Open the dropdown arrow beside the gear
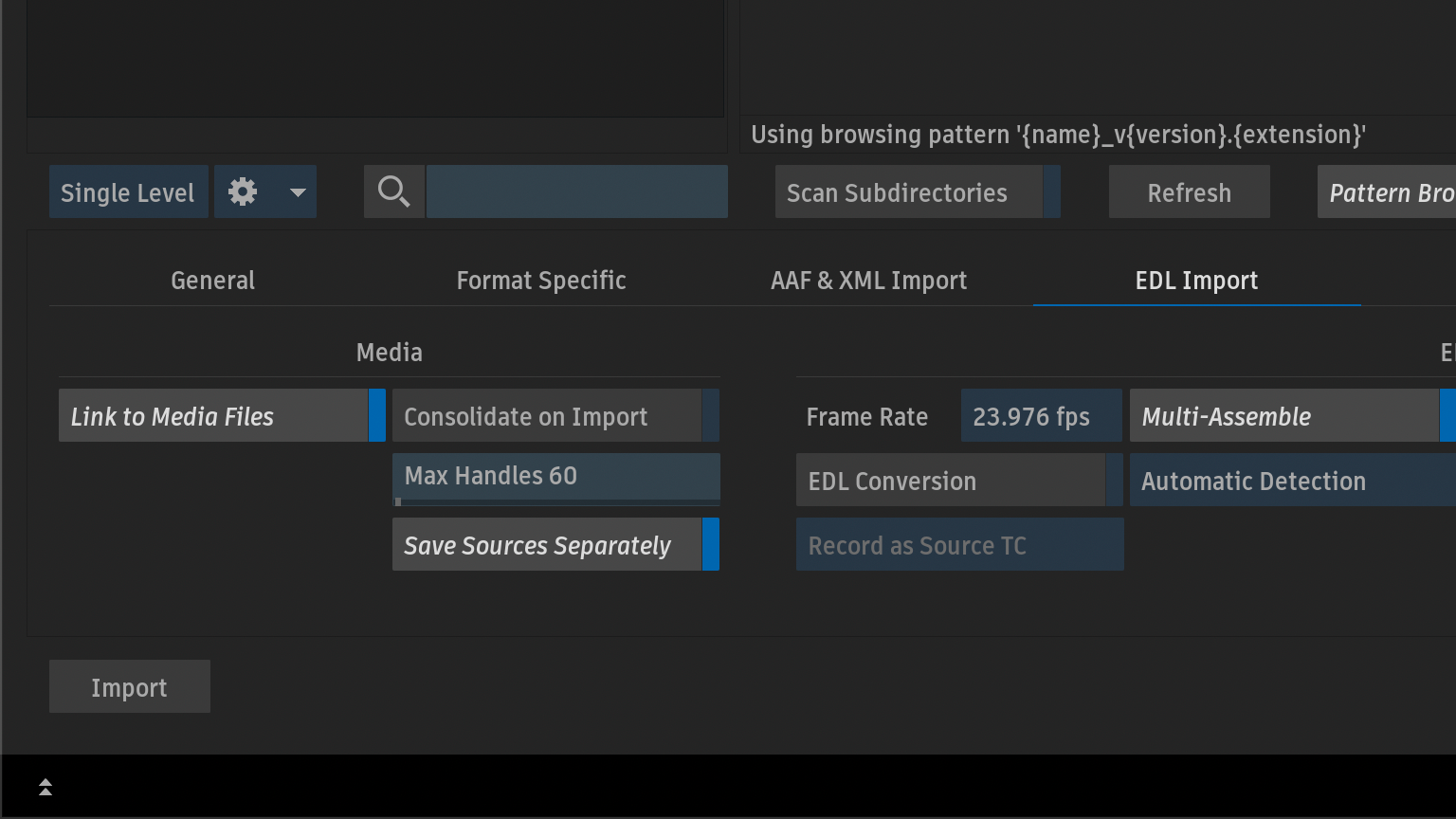Image resolution: width=1456 pixels, height=819 pixels. pyautogui.click(x=297, y=192)
